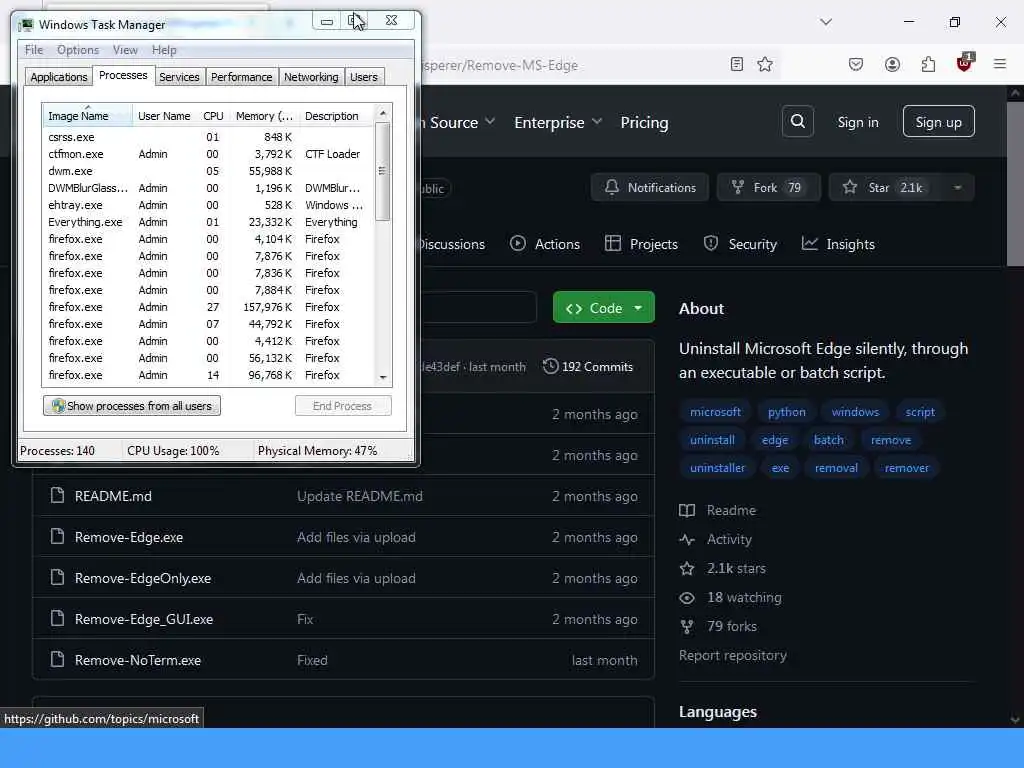Expand the Enterprise dropdown menu
The image size is (1024, 768).
tap(558, 122)
